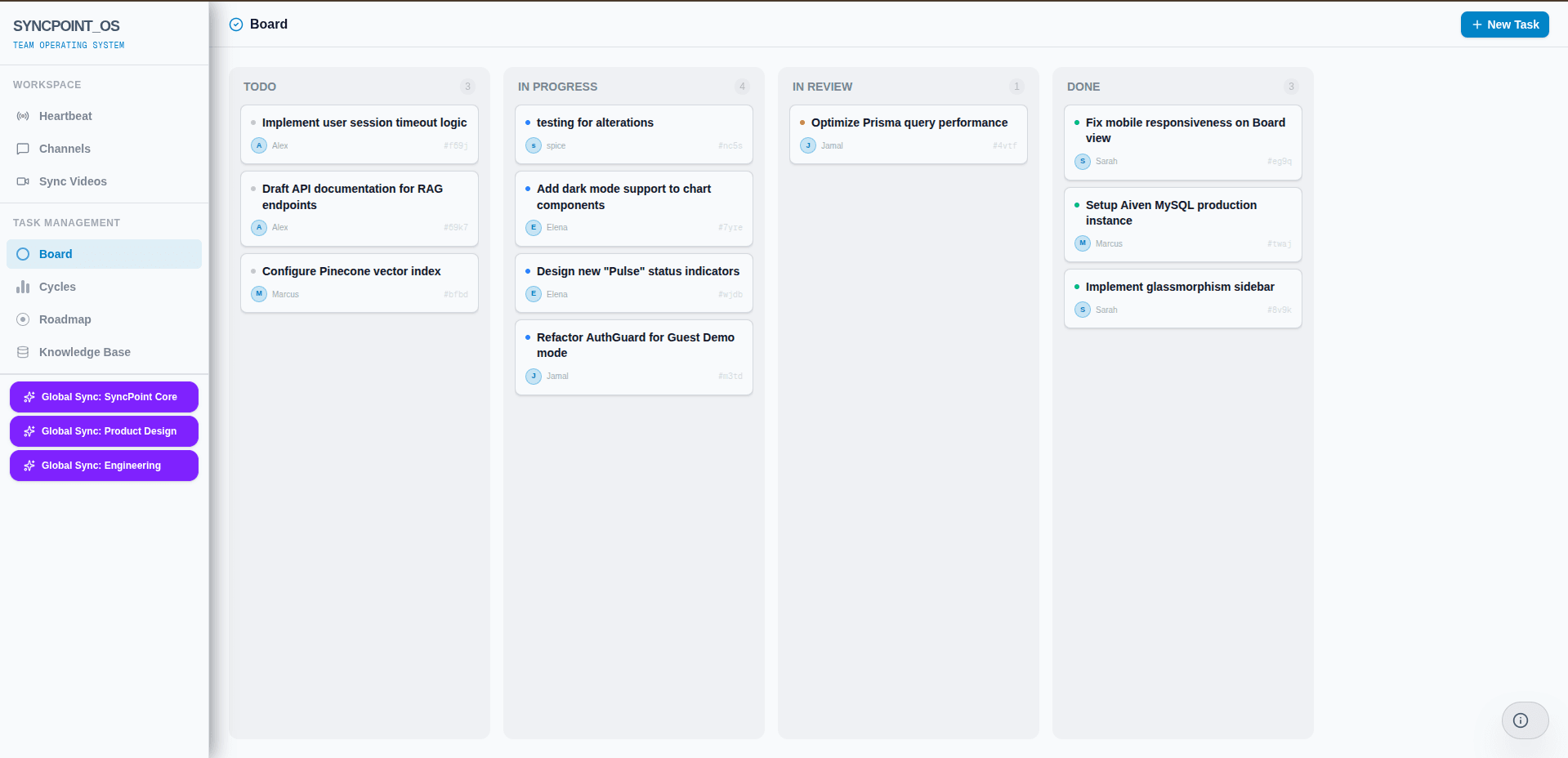Click the Heartbeat icon in the sidebar
The image size is (1568, 758).
23,116
